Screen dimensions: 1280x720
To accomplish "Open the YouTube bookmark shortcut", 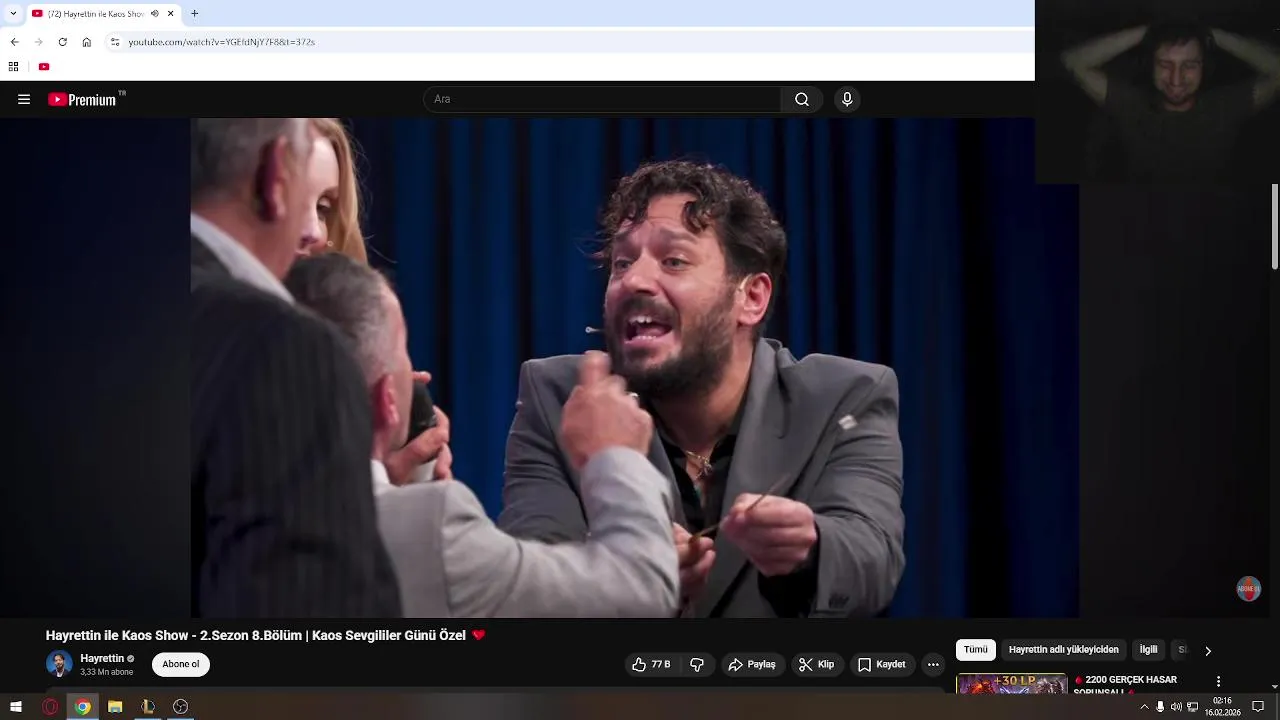I will click(x=44, y=67).
